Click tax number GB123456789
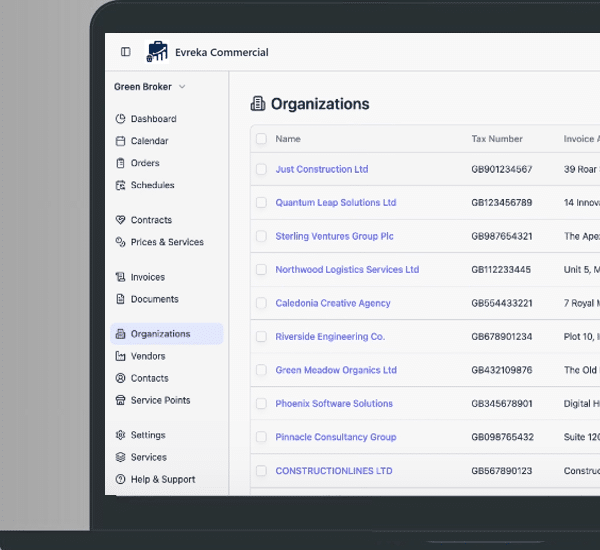This screenshot has width=600, height=550. tap(502, 202)
